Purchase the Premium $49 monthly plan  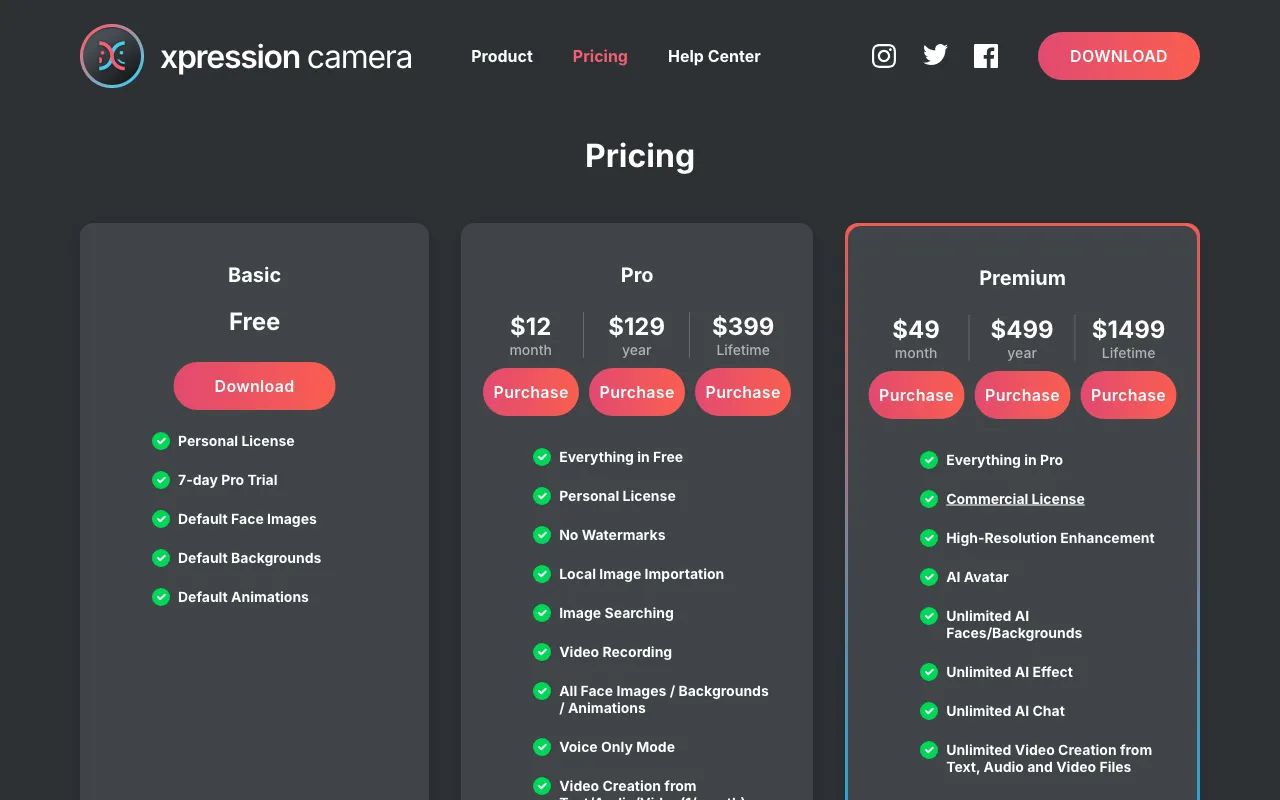tap(916, 395)
